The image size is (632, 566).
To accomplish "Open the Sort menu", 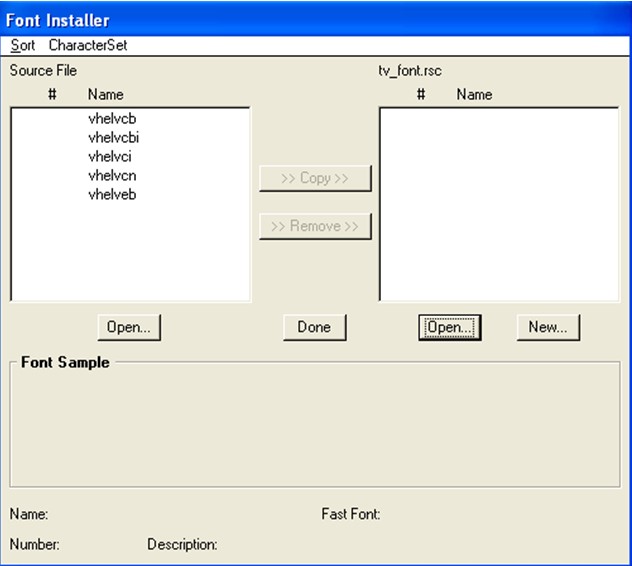I will [22, 45].
